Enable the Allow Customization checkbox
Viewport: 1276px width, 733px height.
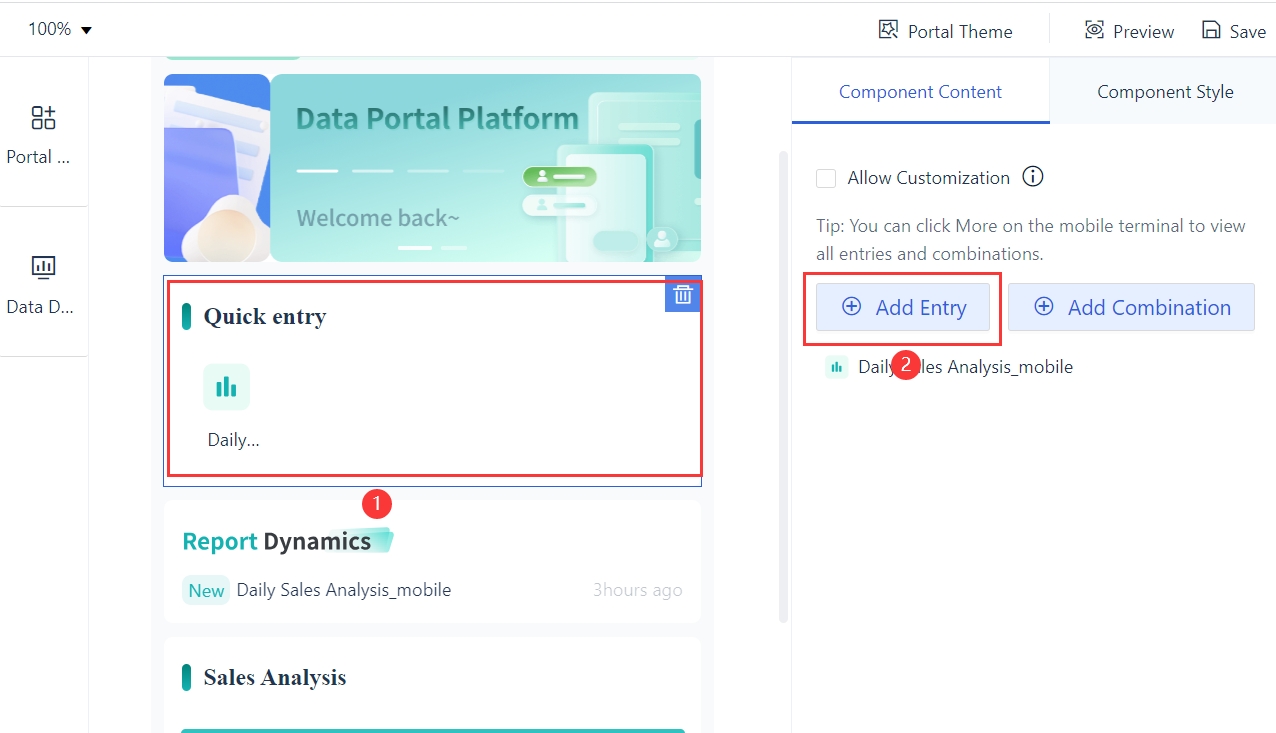coord(826,178)
